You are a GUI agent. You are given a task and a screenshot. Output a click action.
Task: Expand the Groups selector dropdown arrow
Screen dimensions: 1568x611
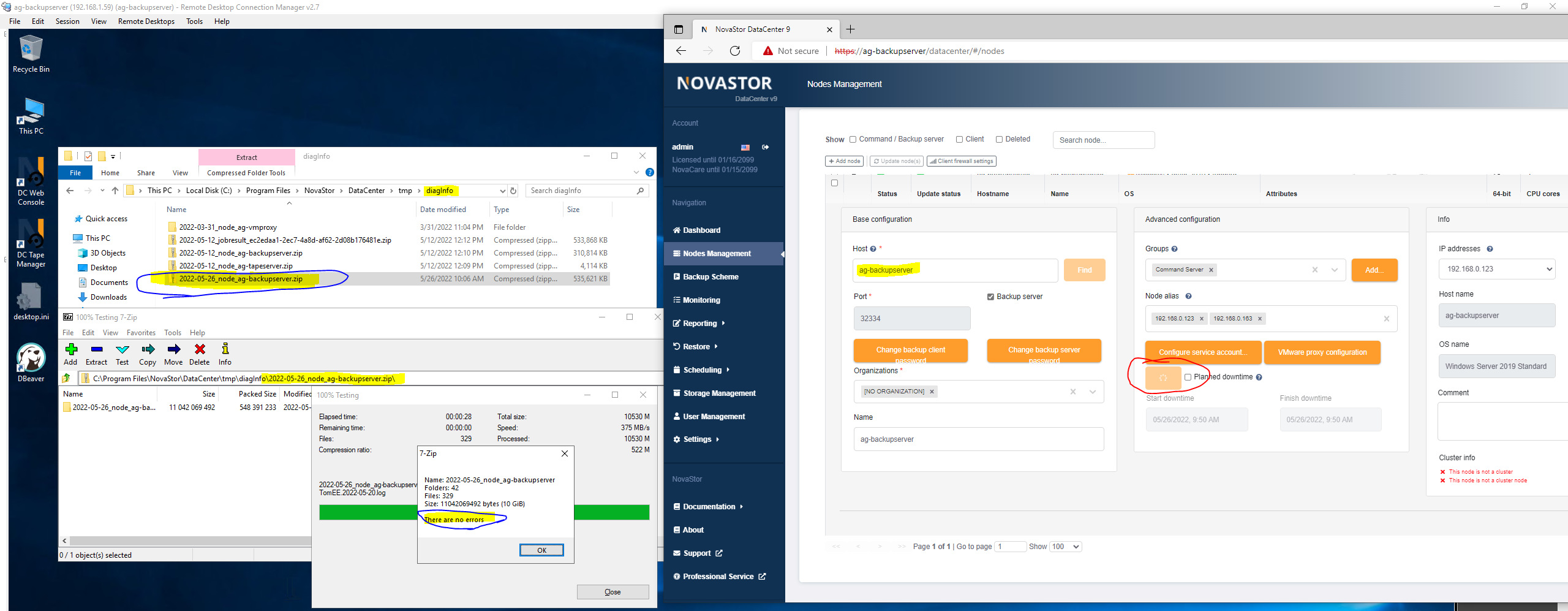pos(1335,270)
